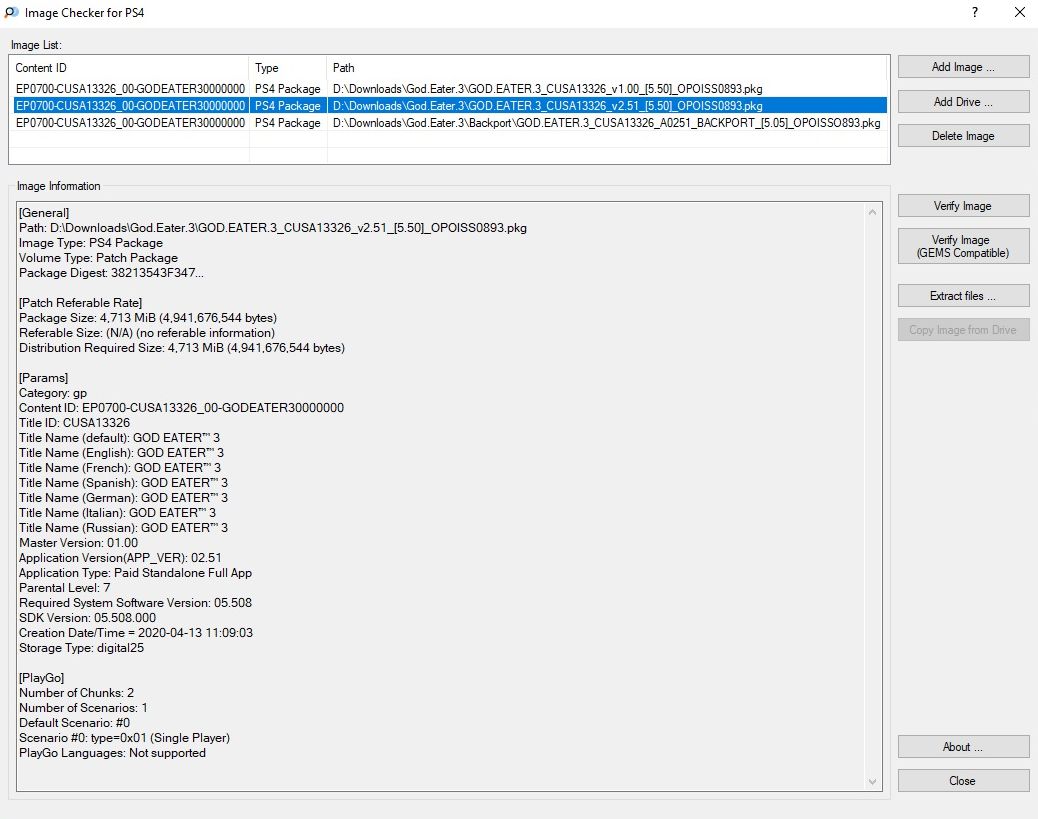
Task: Click the Application Version(APP_VER): 02.51 line
Action: coord(120,557)
